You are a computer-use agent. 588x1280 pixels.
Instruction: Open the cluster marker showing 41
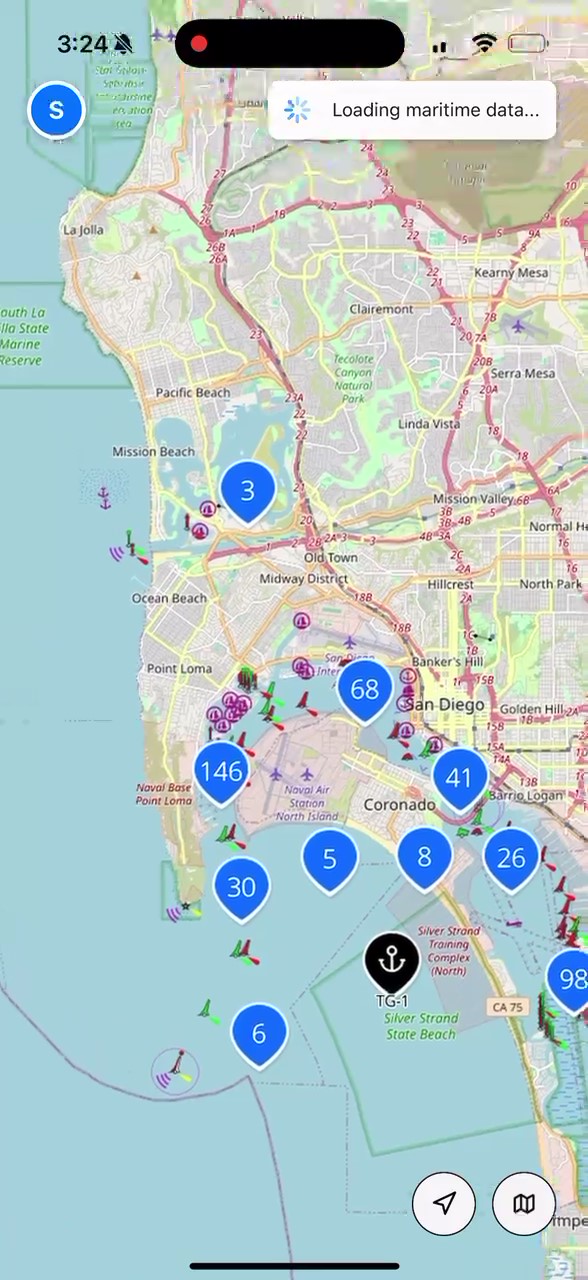459,777
